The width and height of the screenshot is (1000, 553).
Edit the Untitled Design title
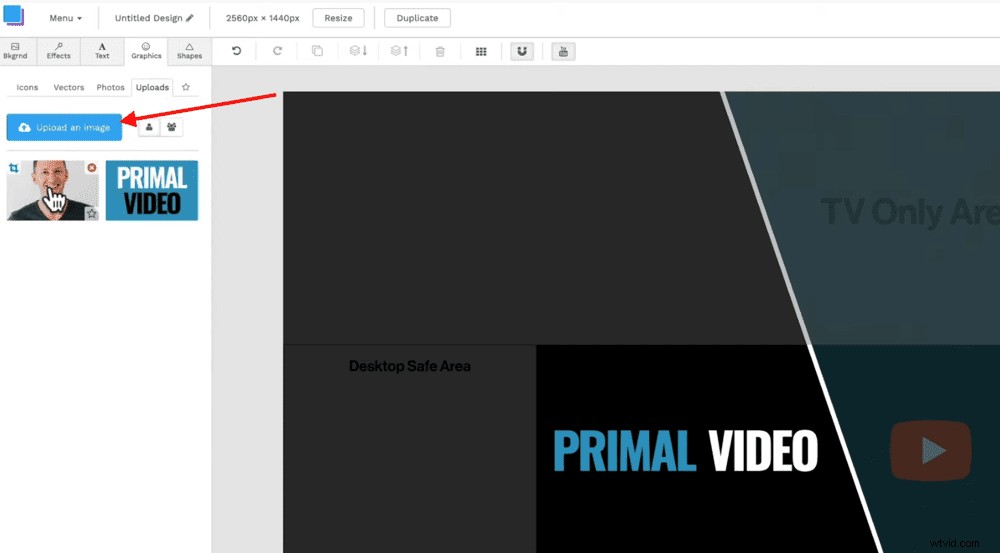click(154, 18)
